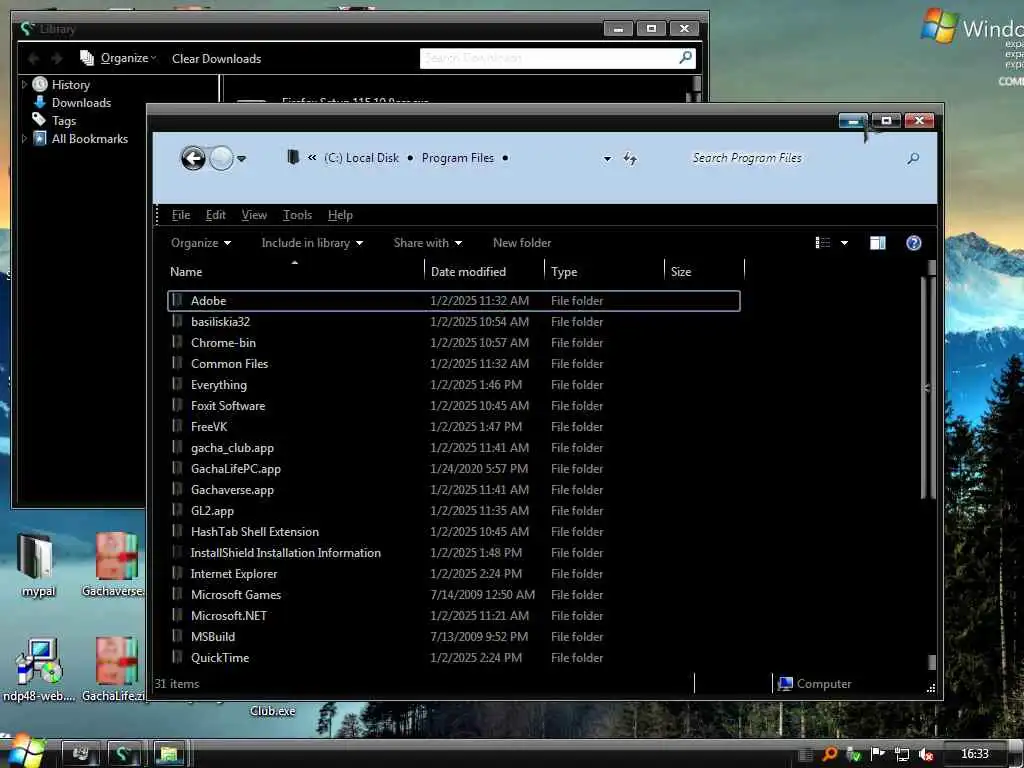Select the Microsoft Games folder

tap(454, 595)
